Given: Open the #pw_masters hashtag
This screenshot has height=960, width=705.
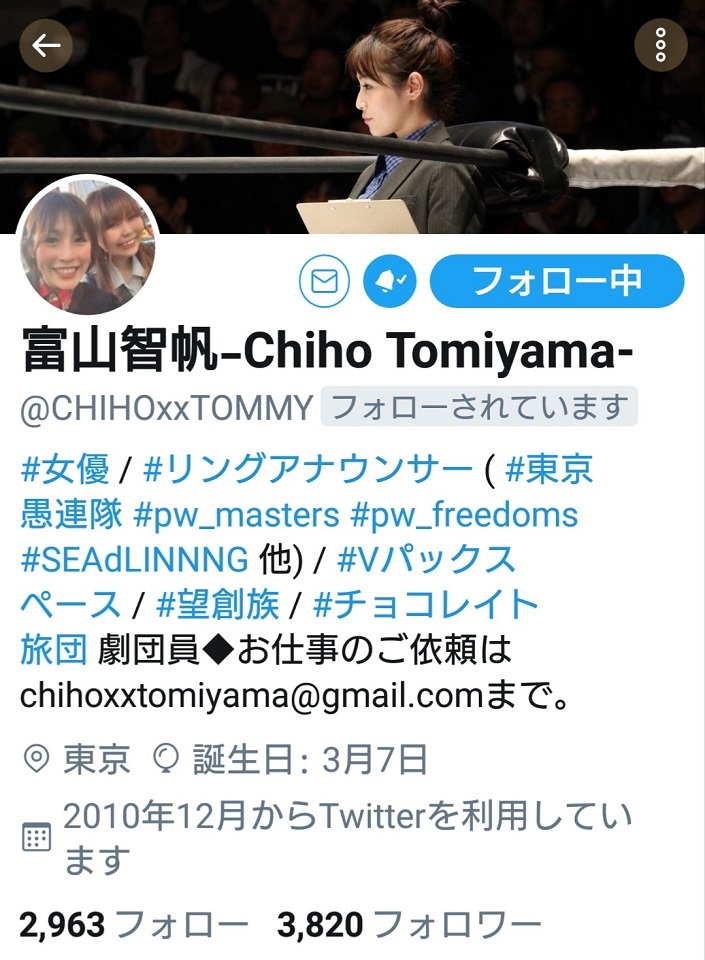Looking at the screenshot, I should tap(236, 514).
